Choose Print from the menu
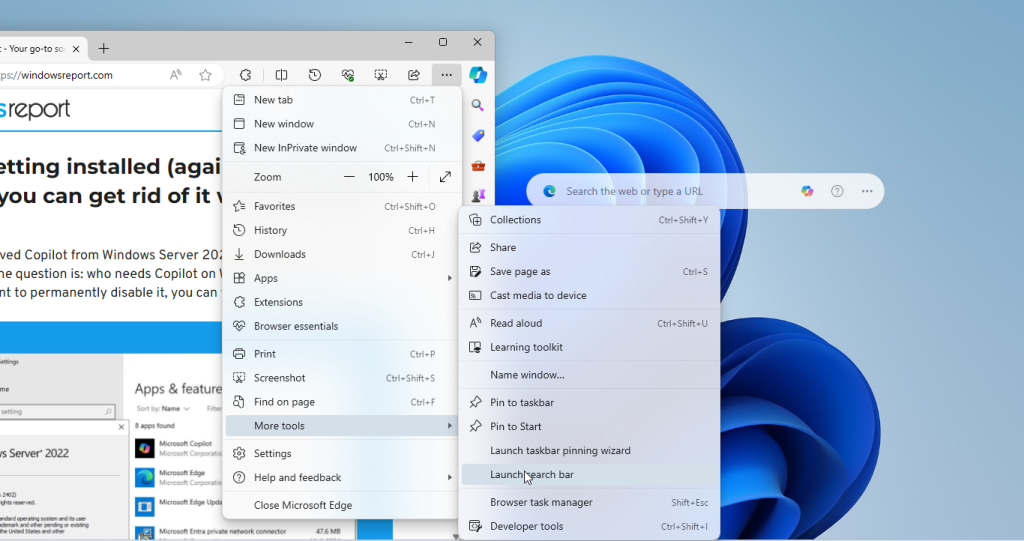The width and height of the screenshot is (1024, 541). (342, 354)
